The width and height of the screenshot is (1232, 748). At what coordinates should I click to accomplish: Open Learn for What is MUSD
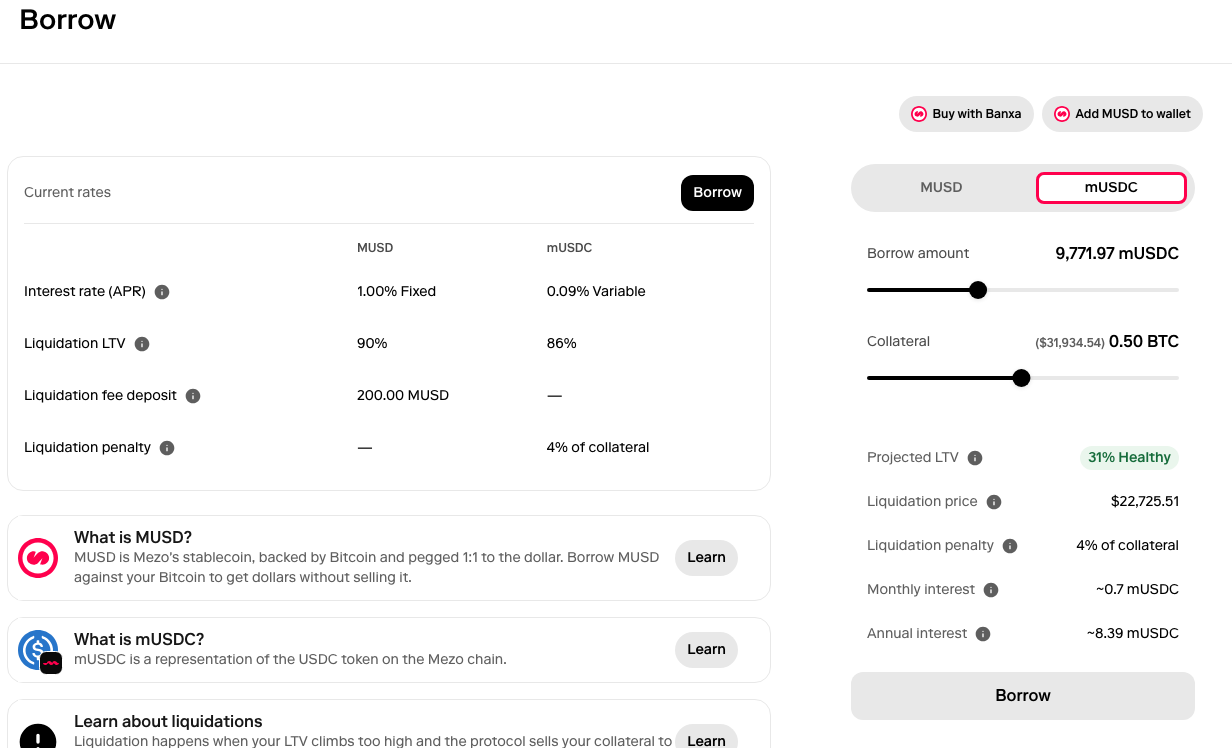706,558
